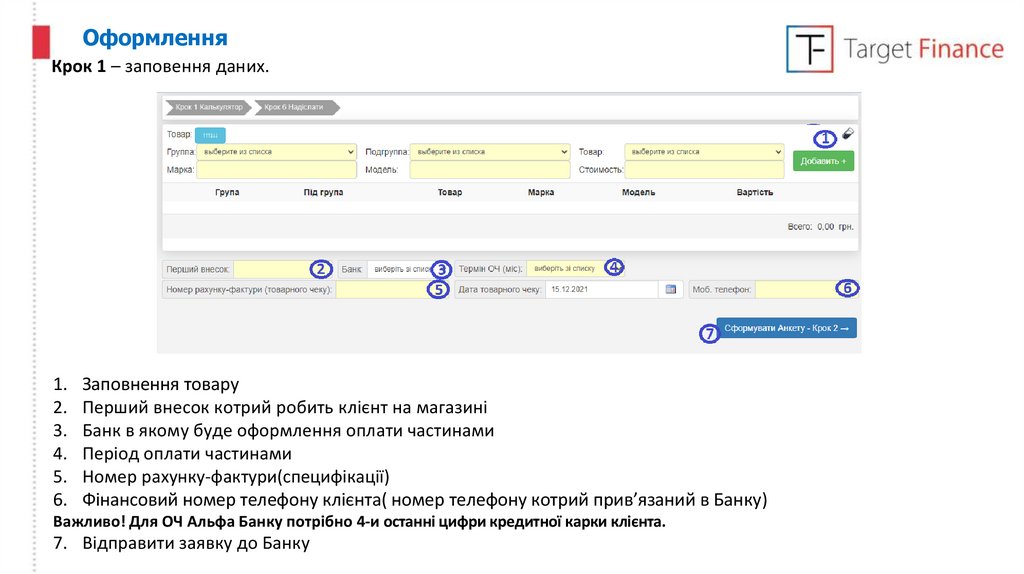This screenshot has height=574, width=1024.
Task: Click the bold Важливо! Альфа Банку note
Action: [x=359, y=522]
